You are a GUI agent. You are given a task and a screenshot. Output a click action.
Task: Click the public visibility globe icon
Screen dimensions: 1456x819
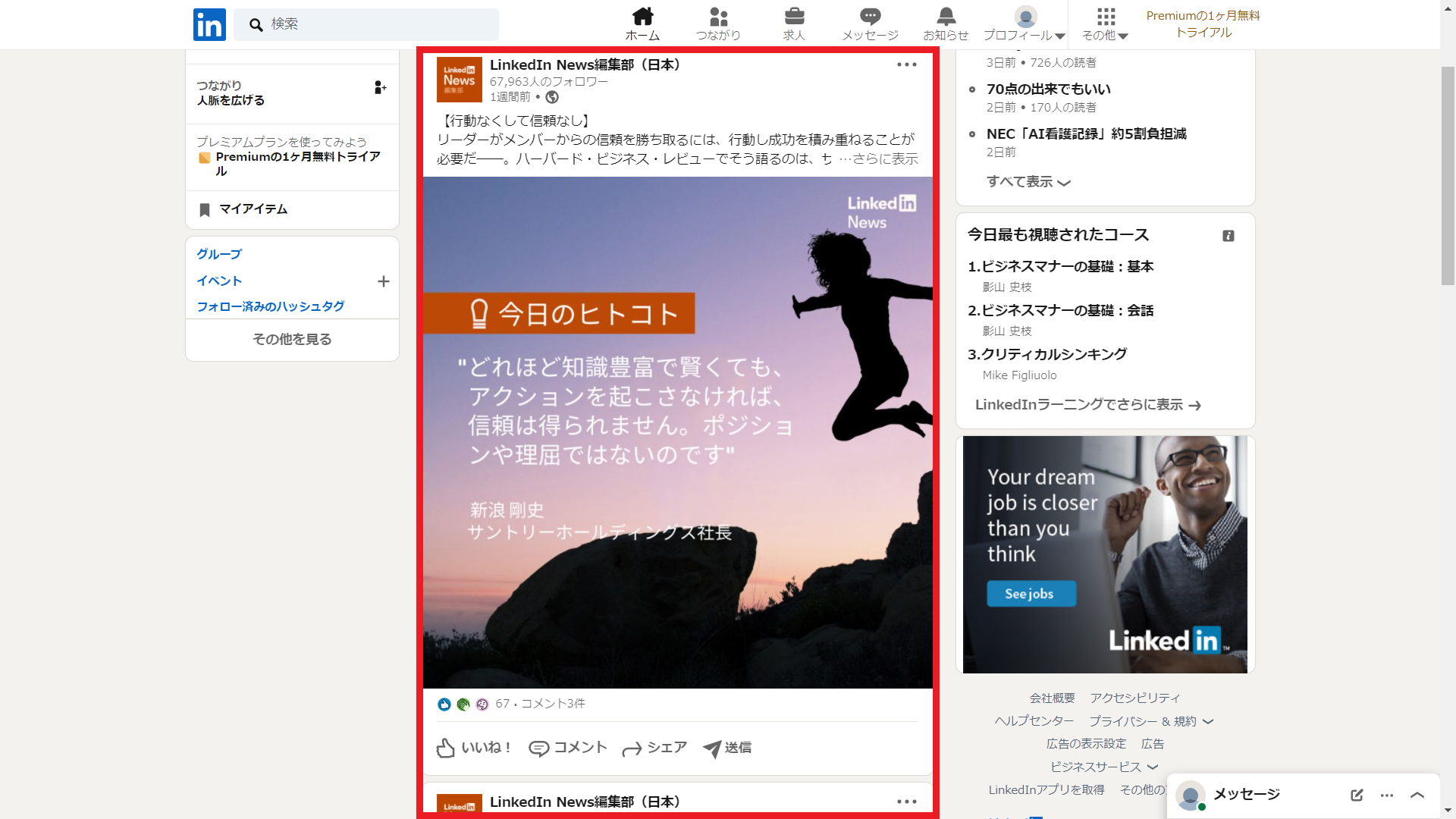pyautogui.click(x=552, y=97)
